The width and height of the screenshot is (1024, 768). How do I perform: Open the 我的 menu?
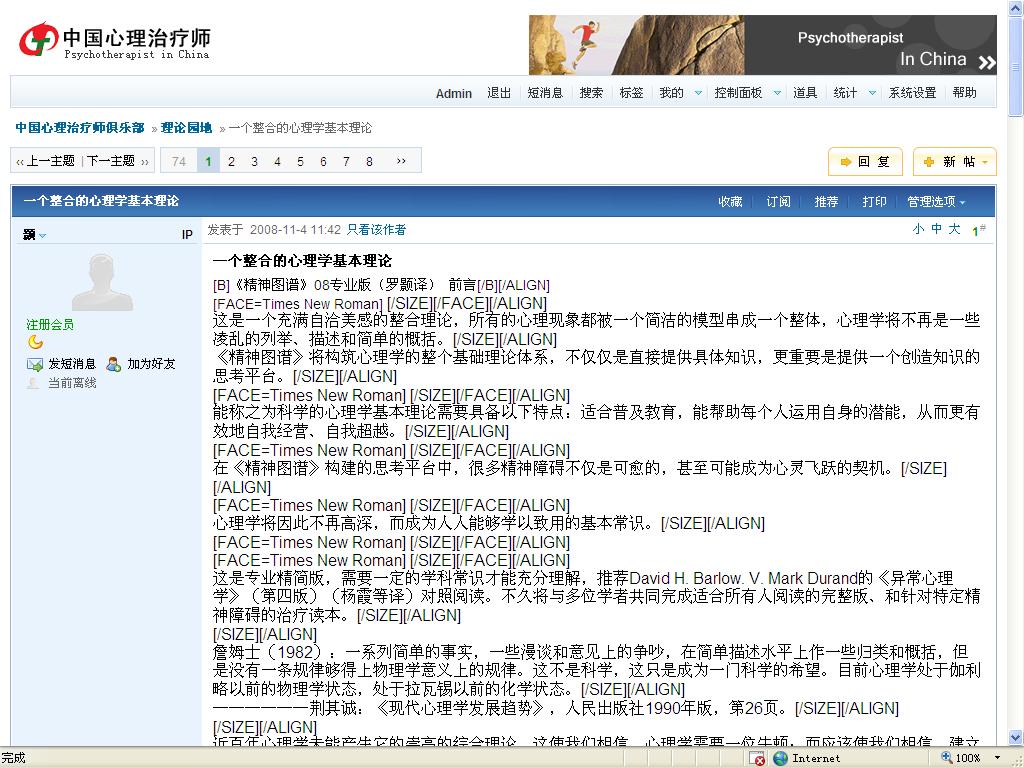(671, 93)
